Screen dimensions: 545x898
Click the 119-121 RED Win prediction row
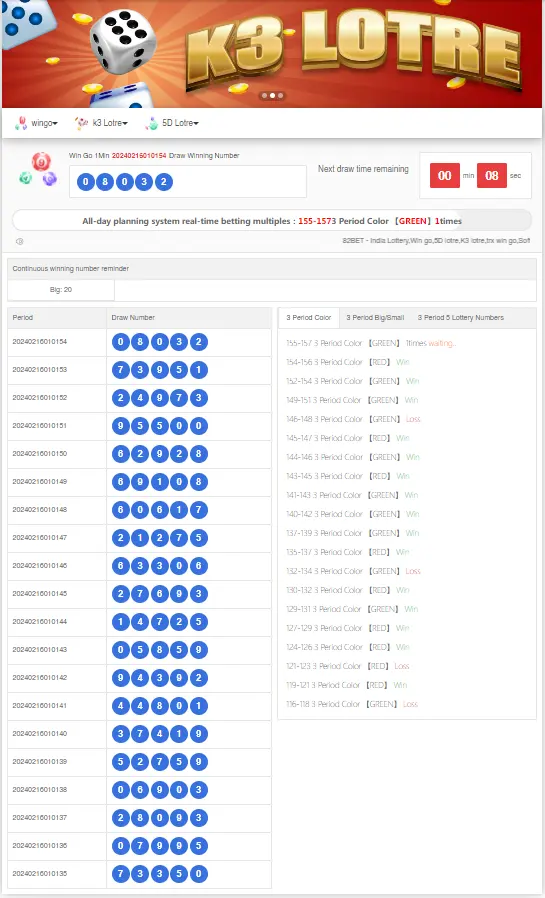(x=347, y=685)
